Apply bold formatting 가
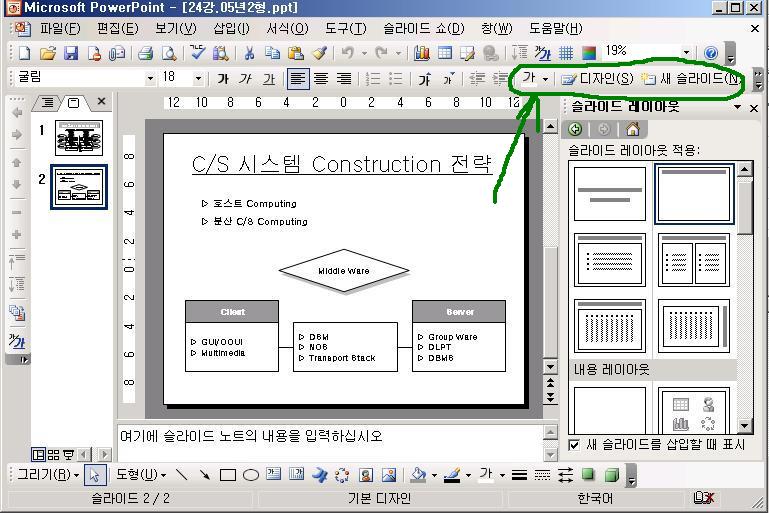Viewport: 769px width, 513px height. pyautogui.click(x=223, y=78)
